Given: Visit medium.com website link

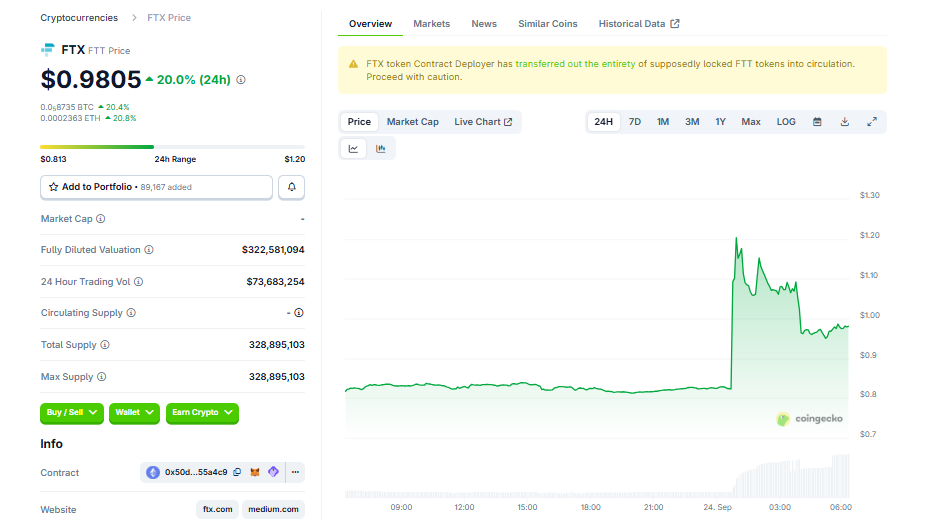Looking at the screenshot, I should click(273, 509).
